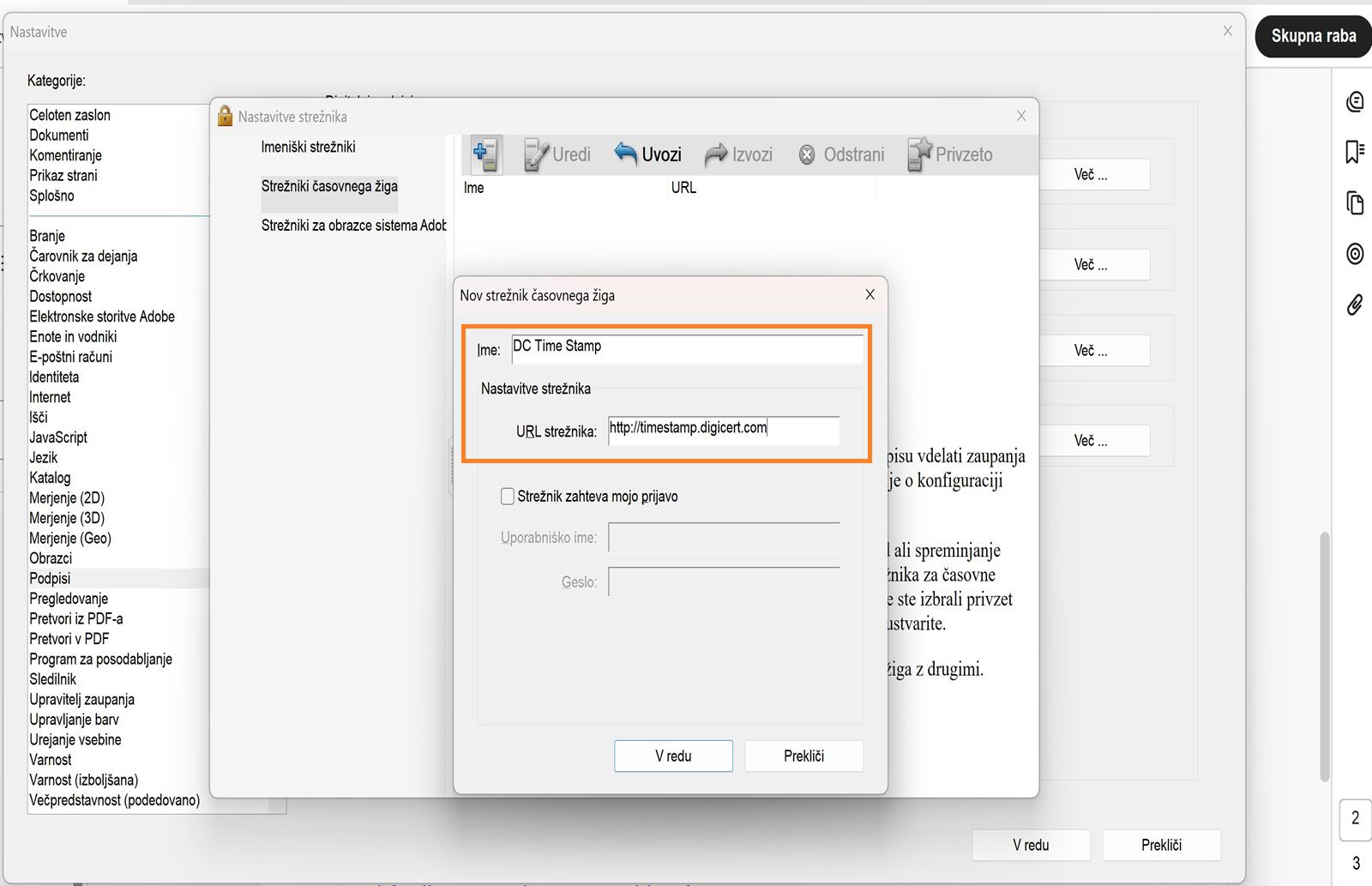Click the new timestamp server add icon
Screen dimensions: 1372x886
coord(485,154)
